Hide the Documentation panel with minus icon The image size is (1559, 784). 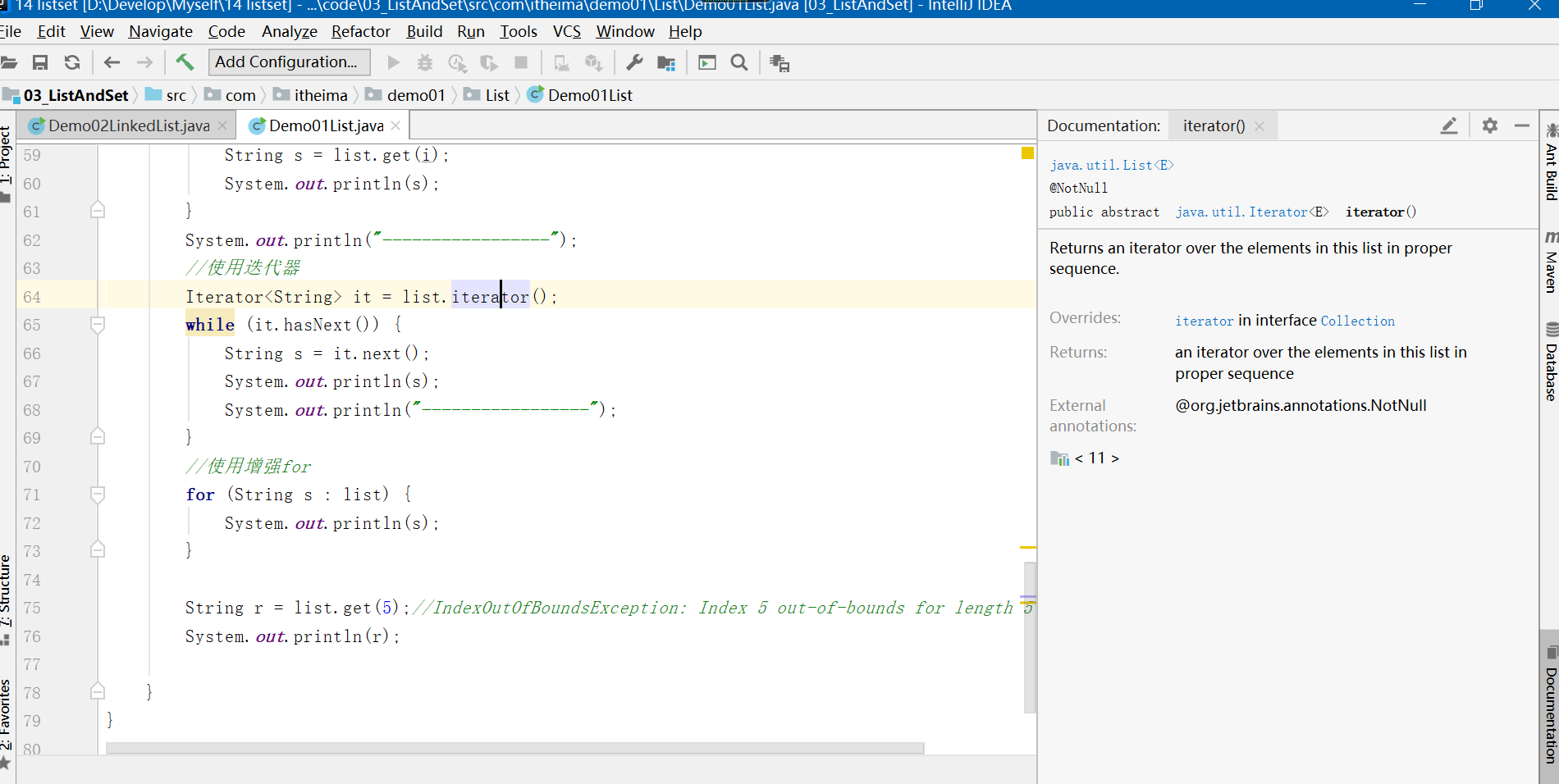(1522, 125)
